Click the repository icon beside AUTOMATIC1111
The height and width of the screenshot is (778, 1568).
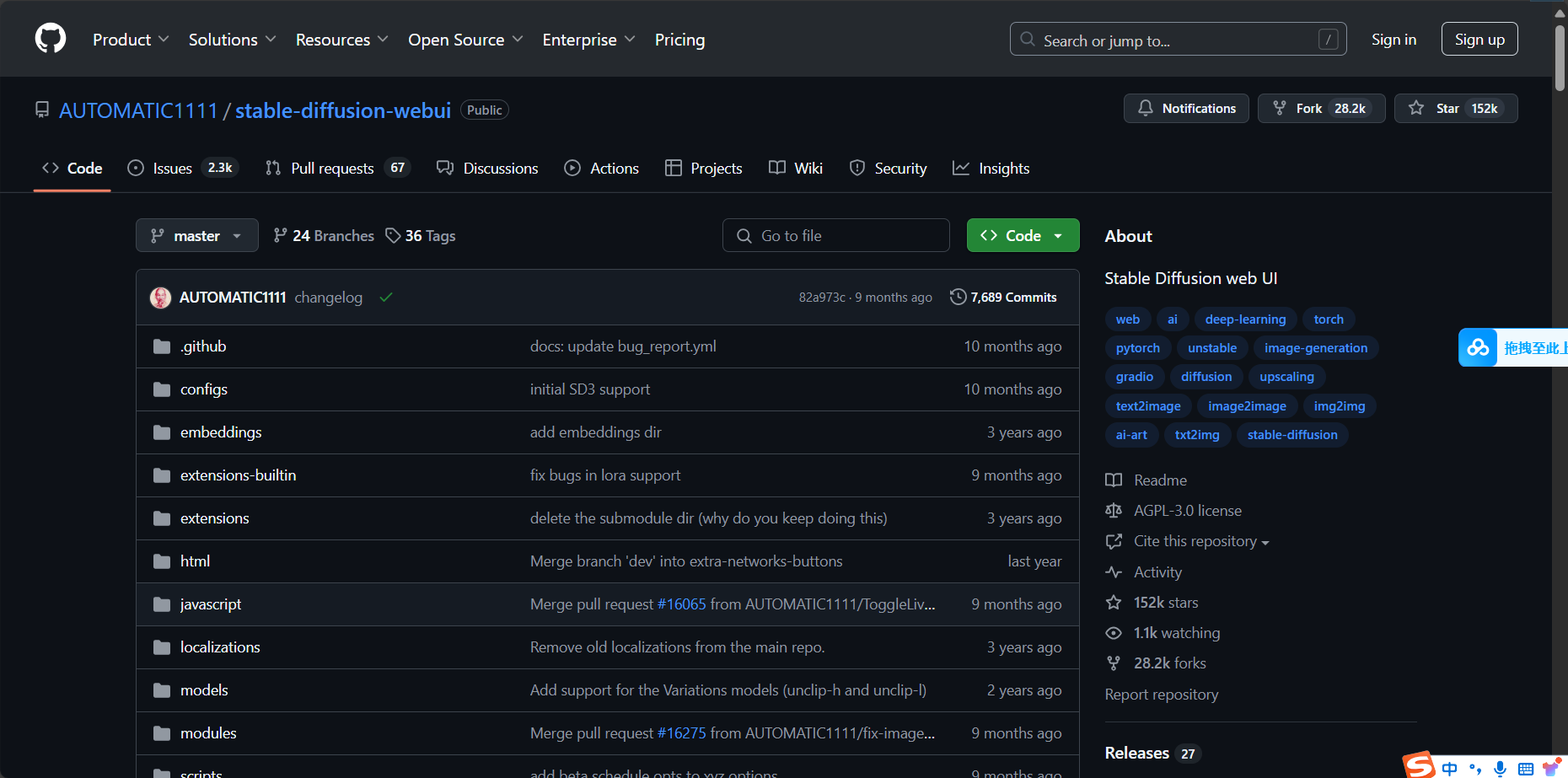(x=42, y=110)
